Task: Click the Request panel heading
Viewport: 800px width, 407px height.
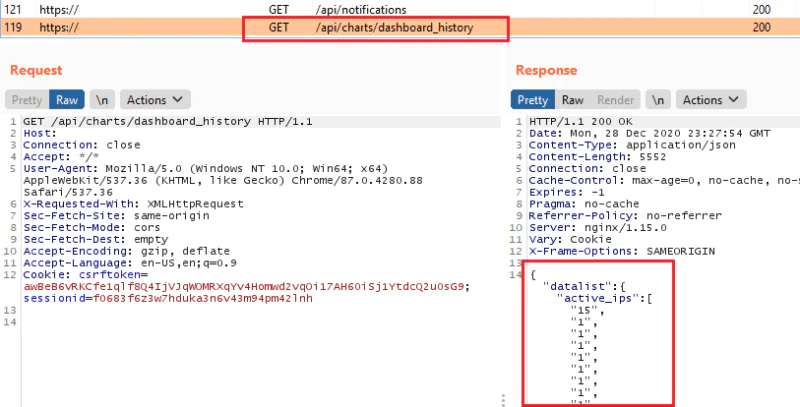Action: (36, 70)
